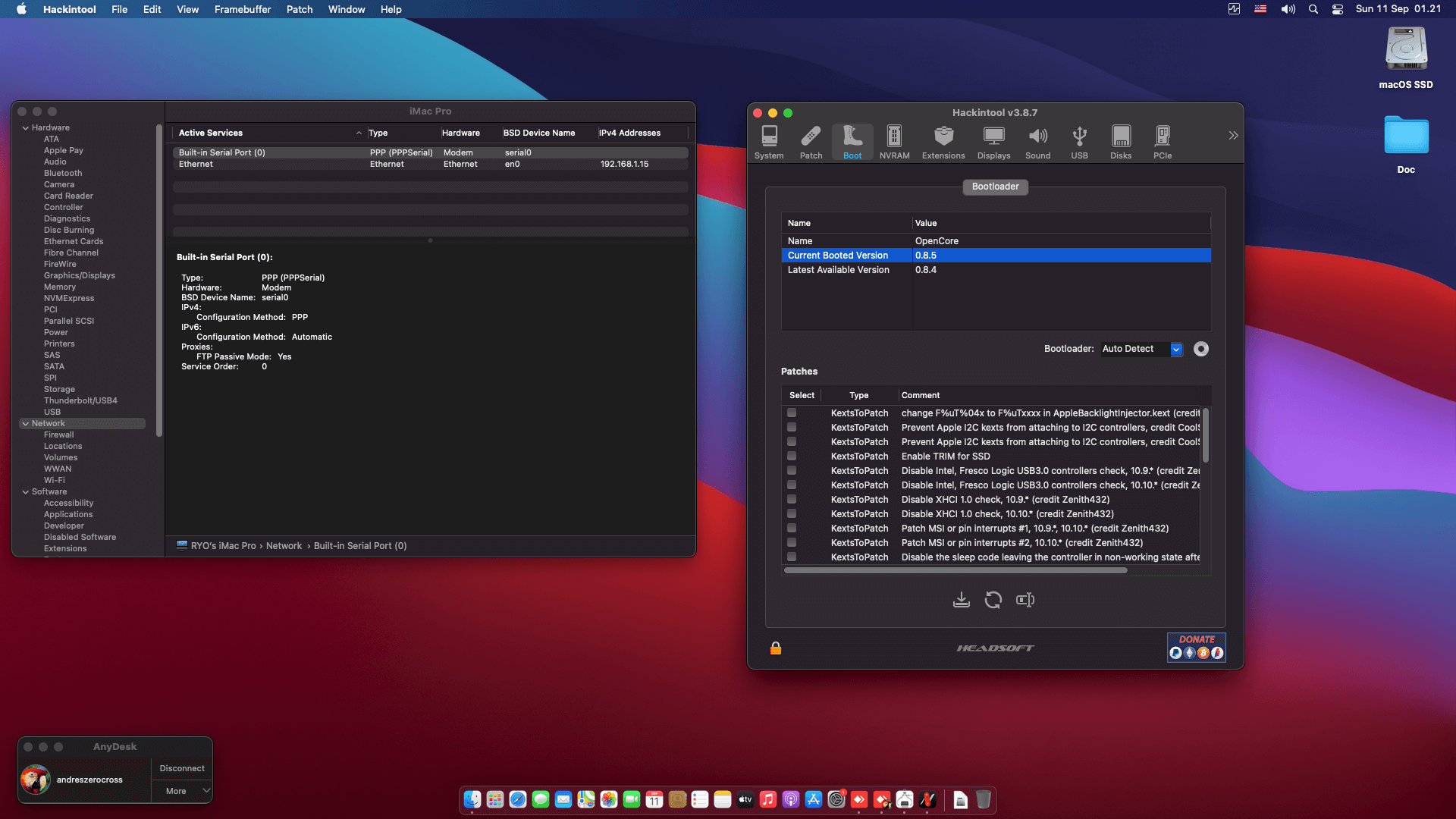Select the PCIe toolbar icon
Viewport: 1456px width, 819px height.
point(1162,142)
